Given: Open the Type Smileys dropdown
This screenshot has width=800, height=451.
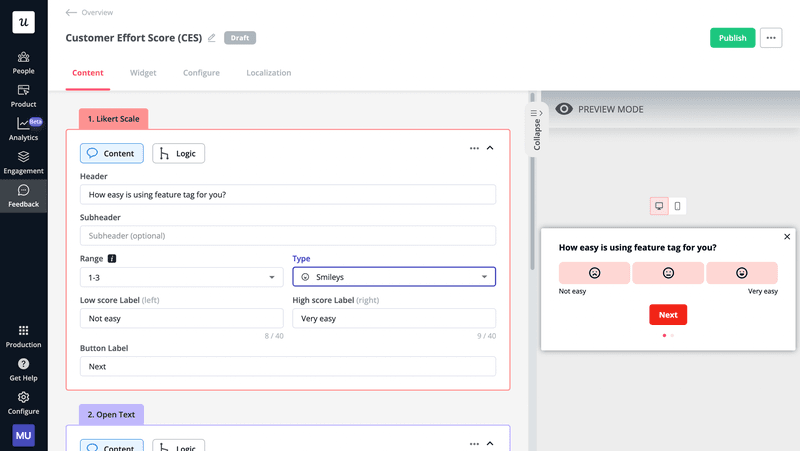Looking at the screenshot, I should point(394,277).
